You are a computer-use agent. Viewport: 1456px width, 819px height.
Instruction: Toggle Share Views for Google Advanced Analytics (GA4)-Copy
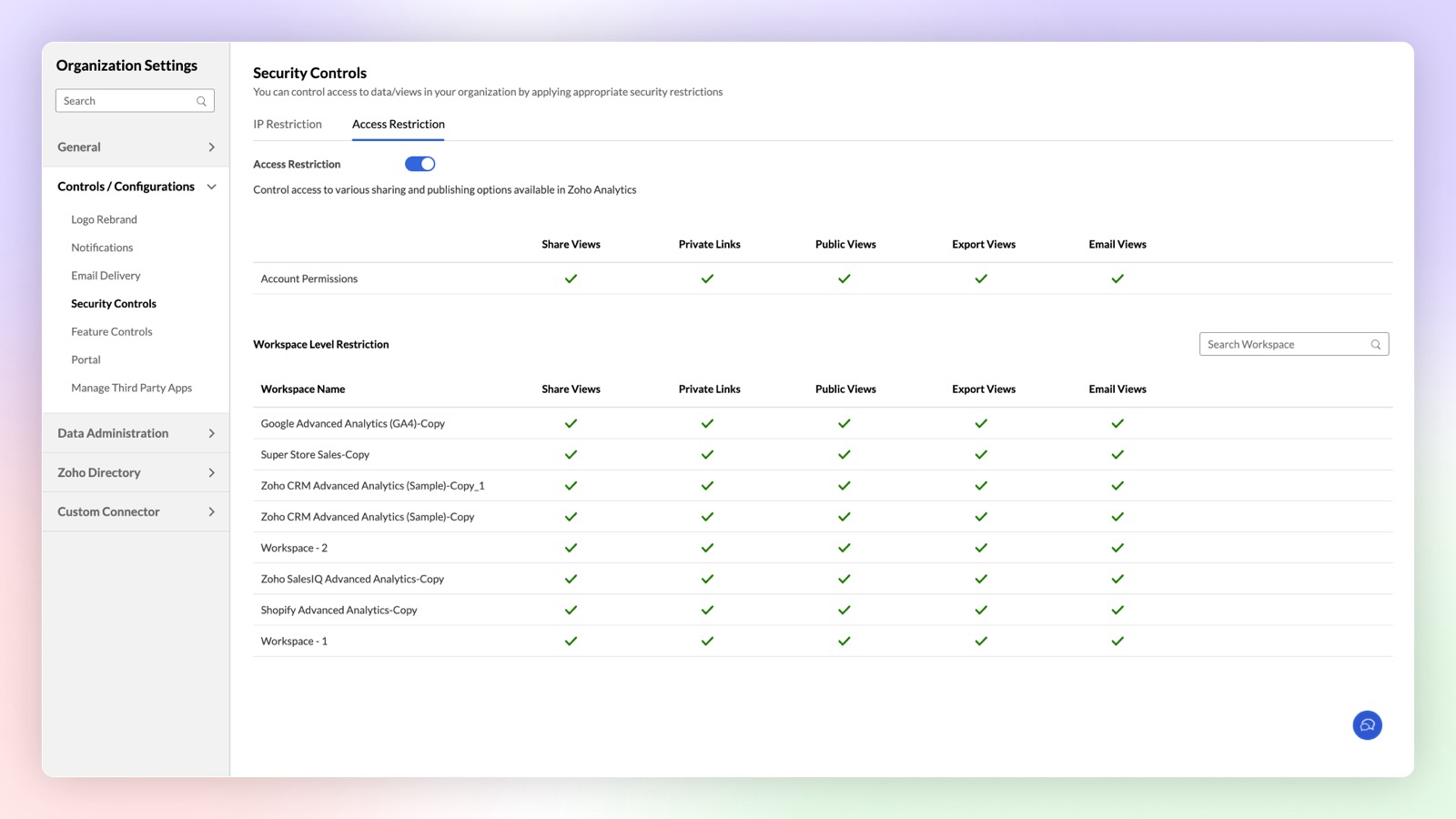tap(571, 423)
